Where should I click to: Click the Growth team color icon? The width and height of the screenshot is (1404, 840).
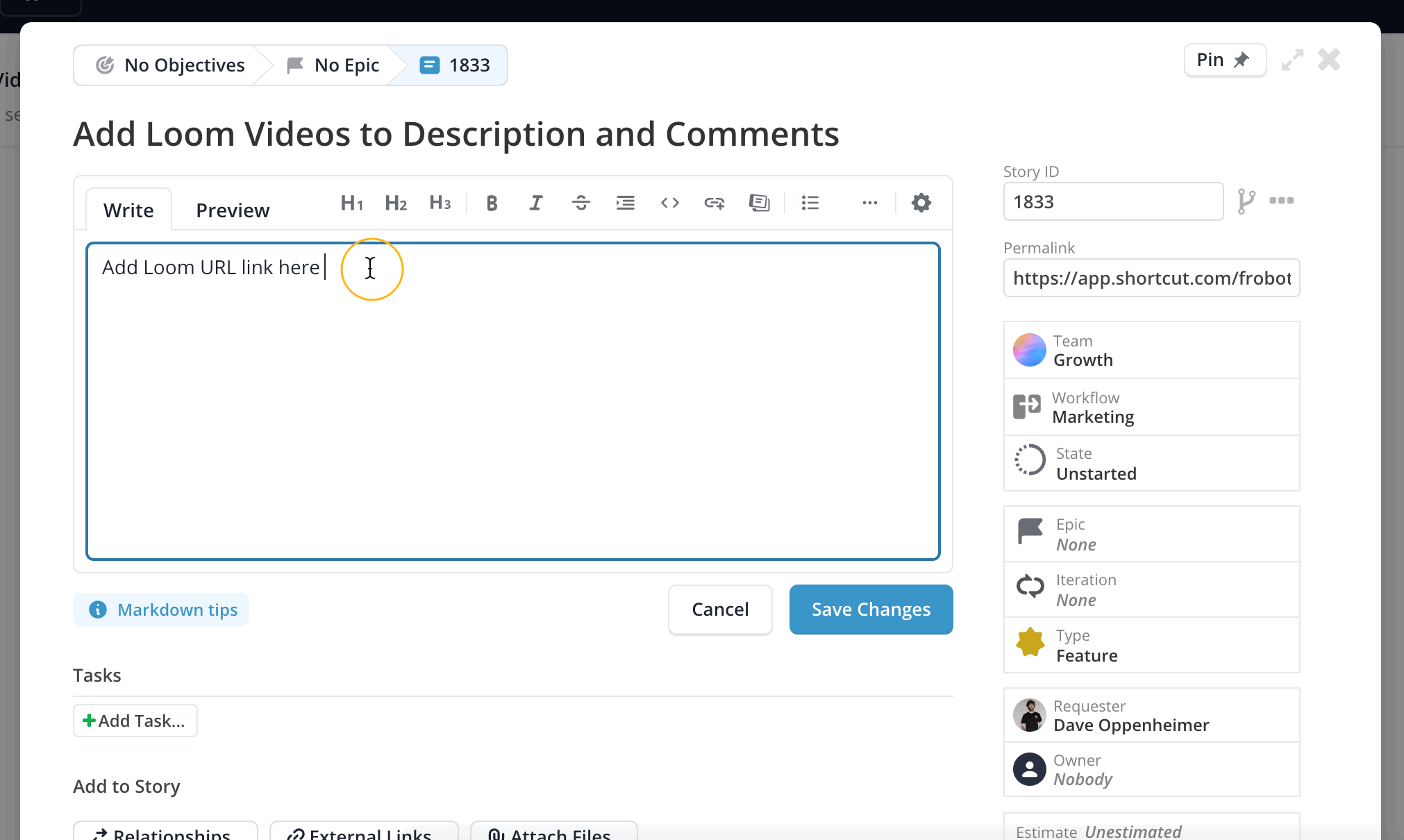click(1029, 350)
